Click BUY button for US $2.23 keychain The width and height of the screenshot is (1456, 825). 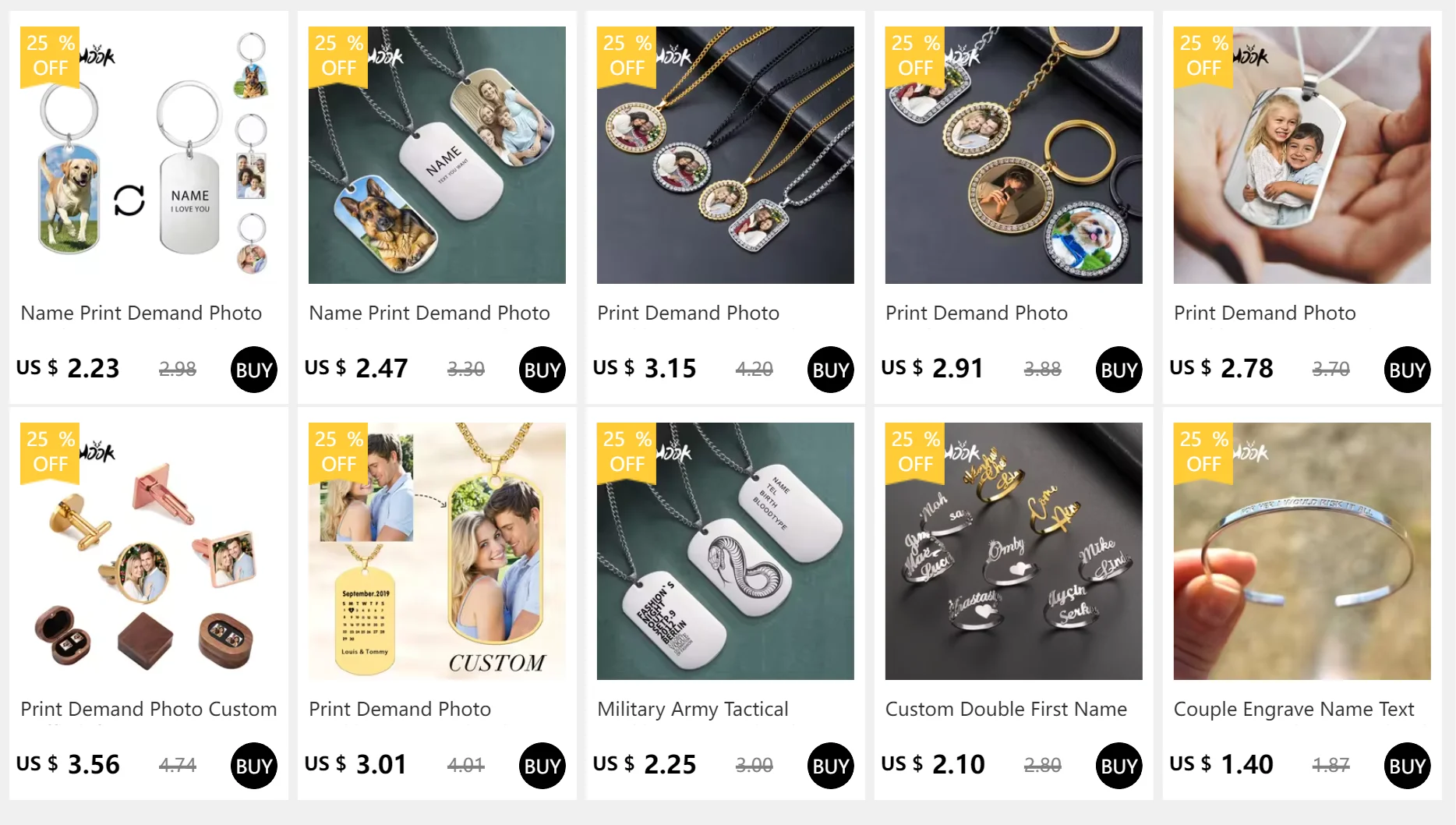(254, 370)
